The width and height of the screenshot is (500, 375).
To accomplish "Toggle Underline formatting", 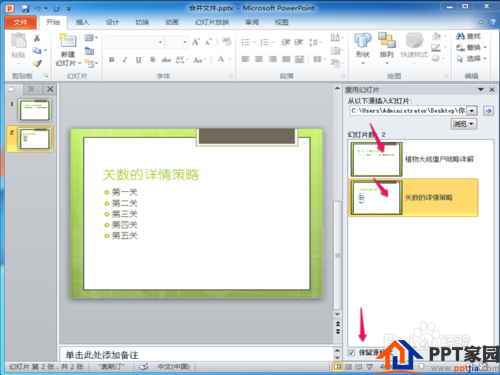I will (x=138, y=60).
